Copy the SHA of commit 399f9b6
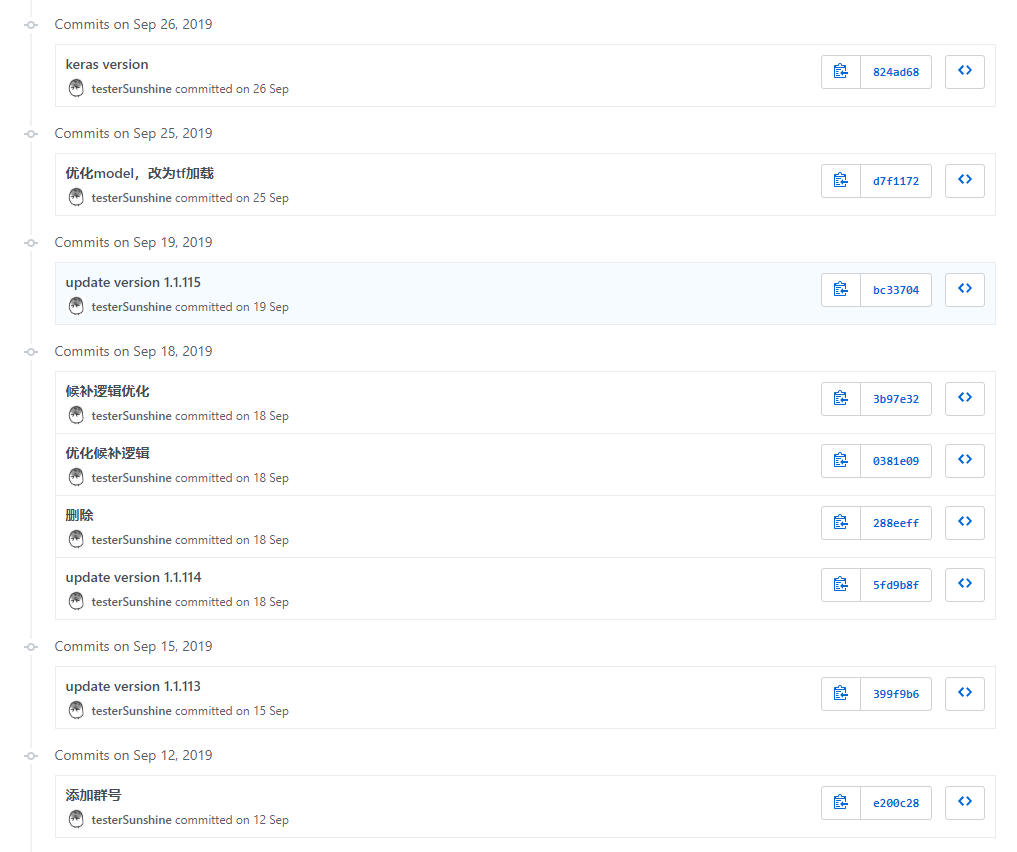The image size is (1017, 852). tap(841, 694)
